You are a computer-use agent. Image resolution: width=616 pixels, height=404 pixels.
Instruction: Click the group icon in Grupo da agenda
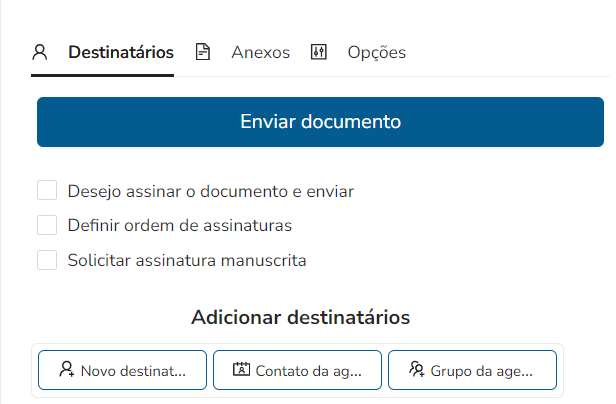click(417, 370)
